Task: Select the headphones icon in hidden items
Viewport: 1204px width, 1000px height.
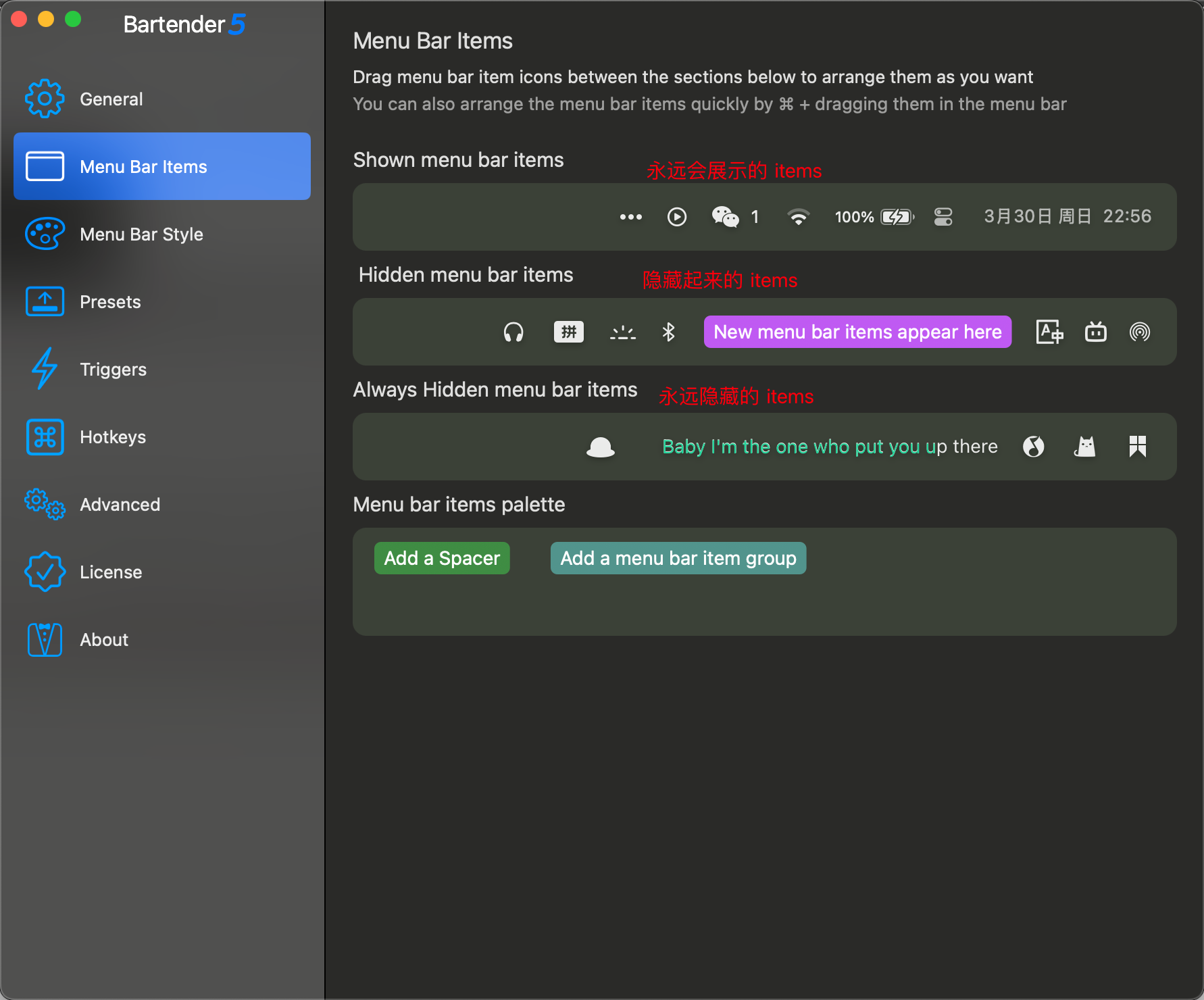Action: [x=513, y=332]
